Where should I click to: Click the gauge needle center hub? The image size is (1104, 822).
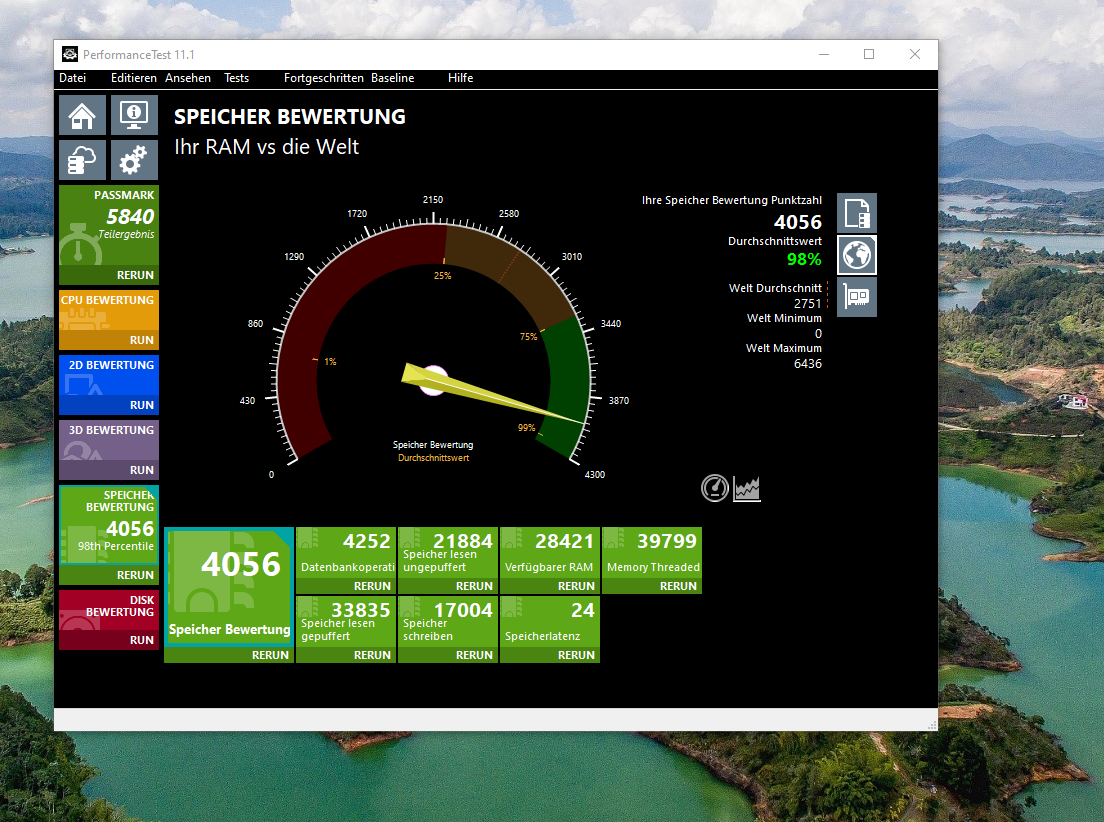click(x=432, y=380)
